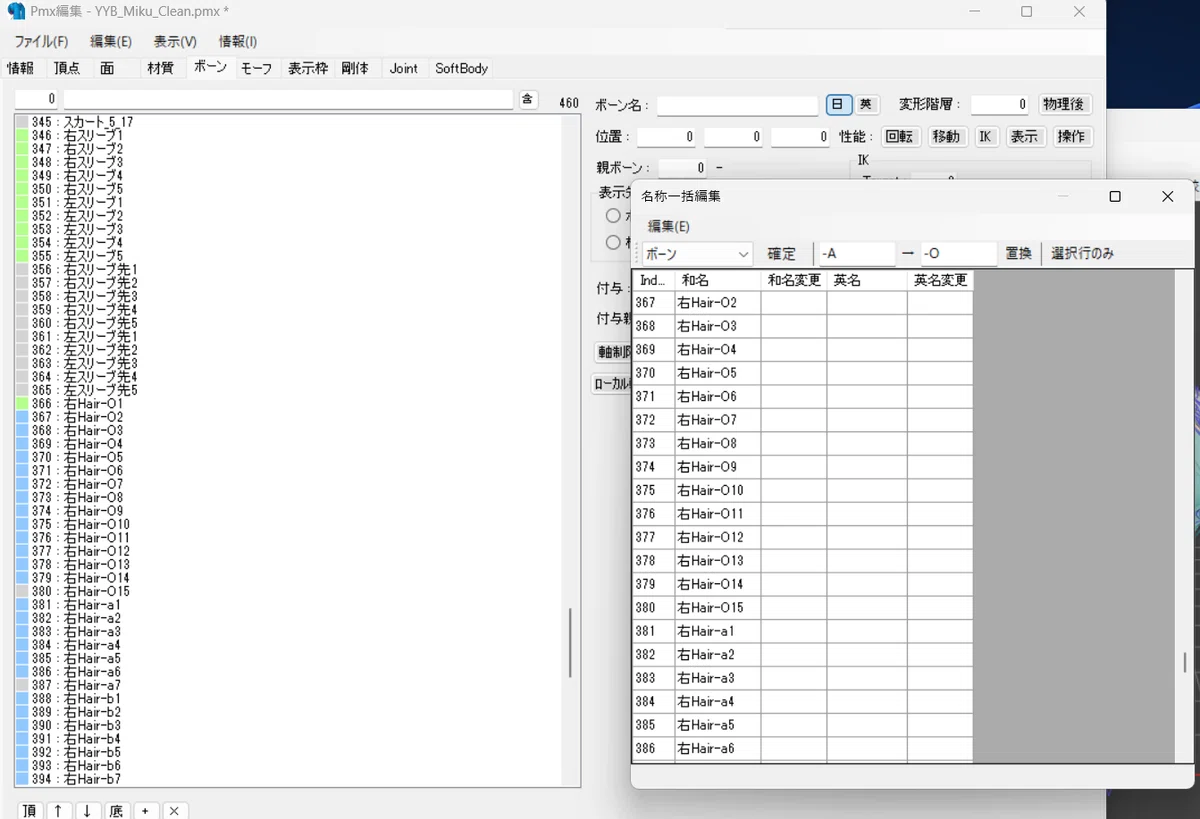This screenshot has width=1200, height=819.
Task: Toggle the 日 Japanese name button
Action: [839, 105]
